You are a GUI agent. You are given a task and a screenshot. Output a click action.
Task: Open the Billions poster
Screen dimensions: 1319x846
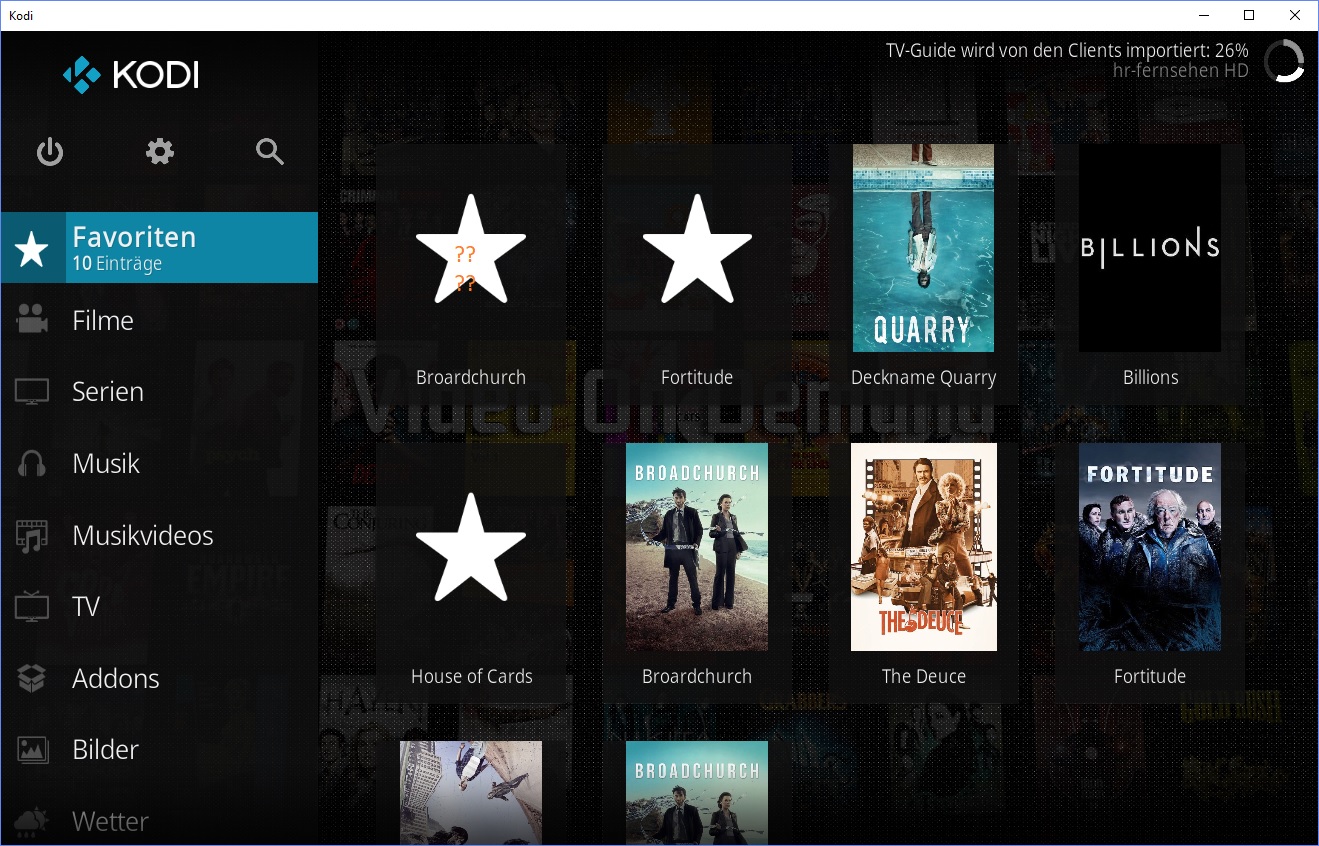click(x=1150, y=248)
